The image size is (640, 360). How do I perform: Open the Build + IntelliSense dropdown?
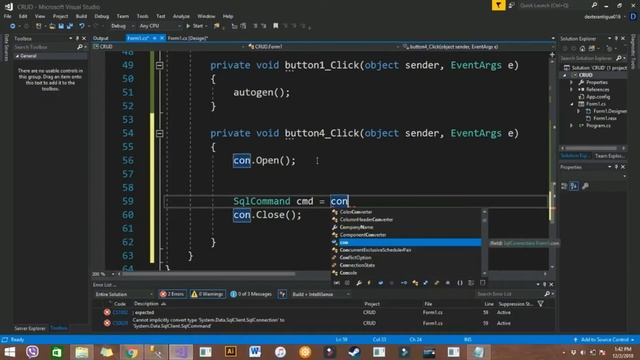click(x=320, y=294)
